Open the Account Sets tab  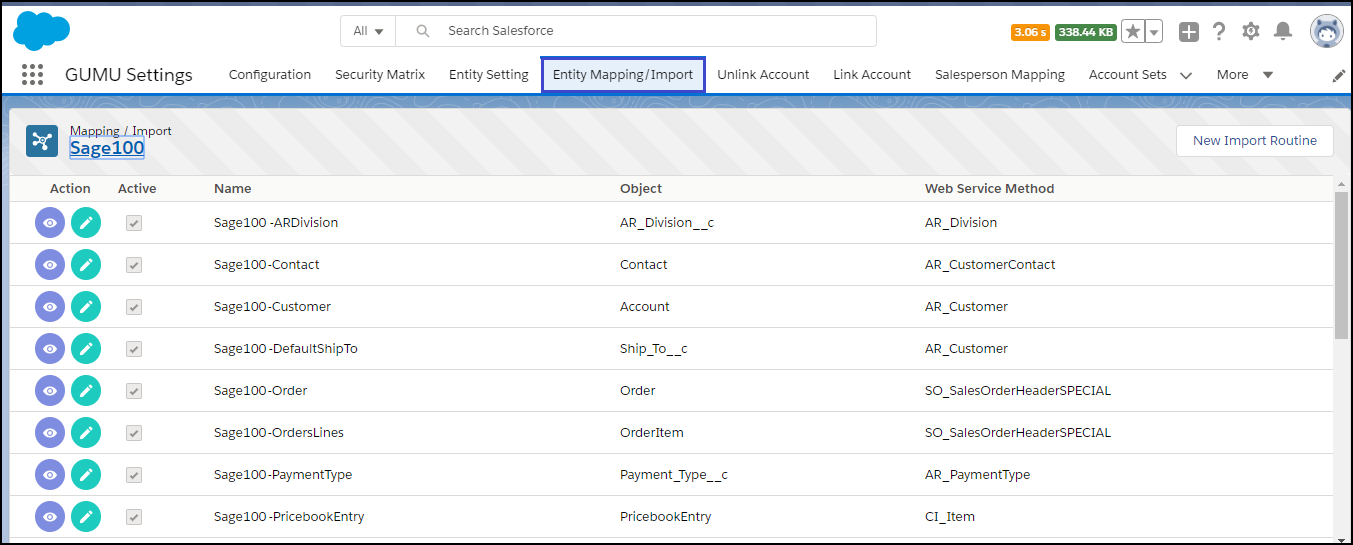[x=1128, y=75]
